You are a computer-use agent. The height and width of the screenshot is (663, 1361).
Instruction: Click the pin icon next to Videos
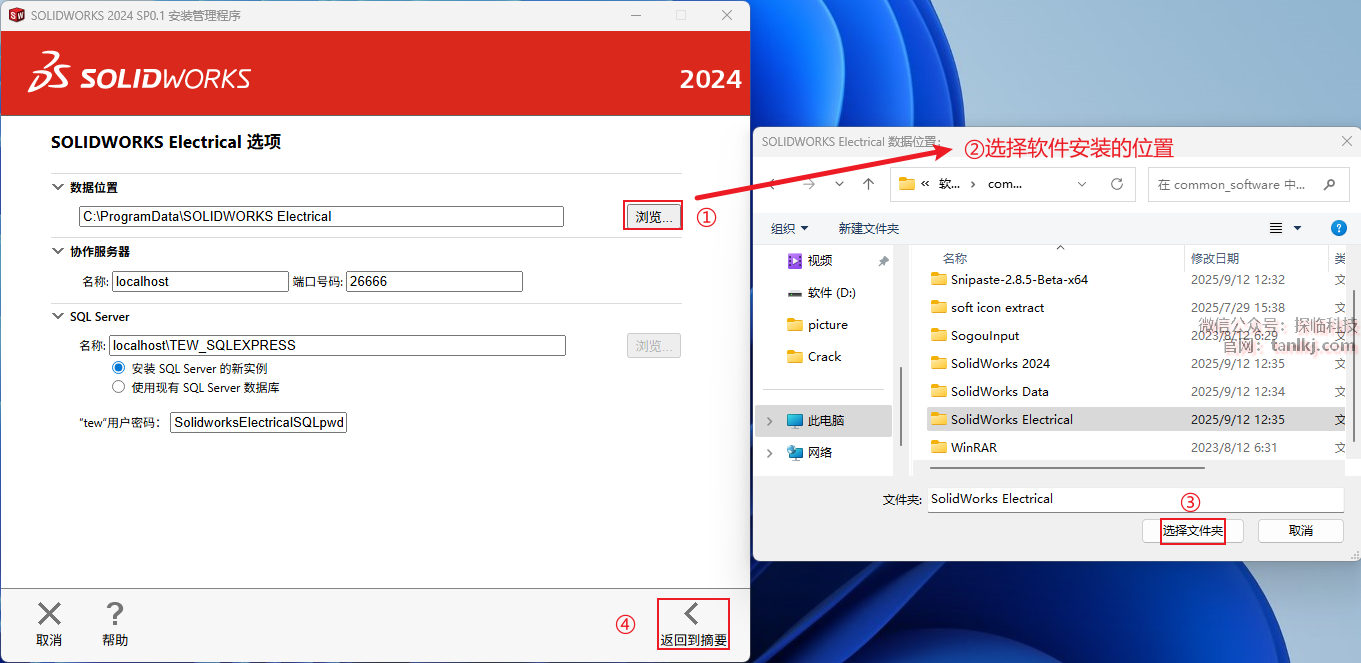pyautogui.click(x=883, y=260)
